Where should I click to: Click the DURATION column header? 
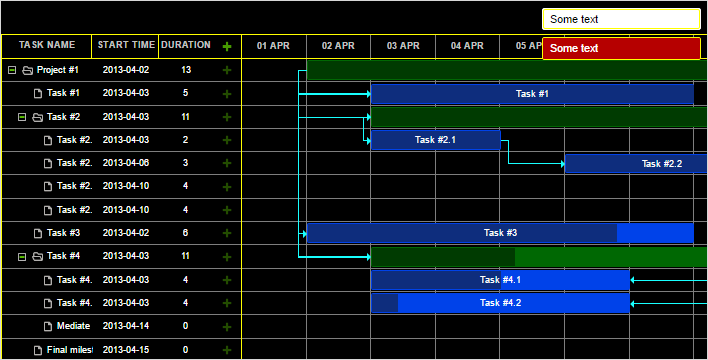[x=186, y=46]
